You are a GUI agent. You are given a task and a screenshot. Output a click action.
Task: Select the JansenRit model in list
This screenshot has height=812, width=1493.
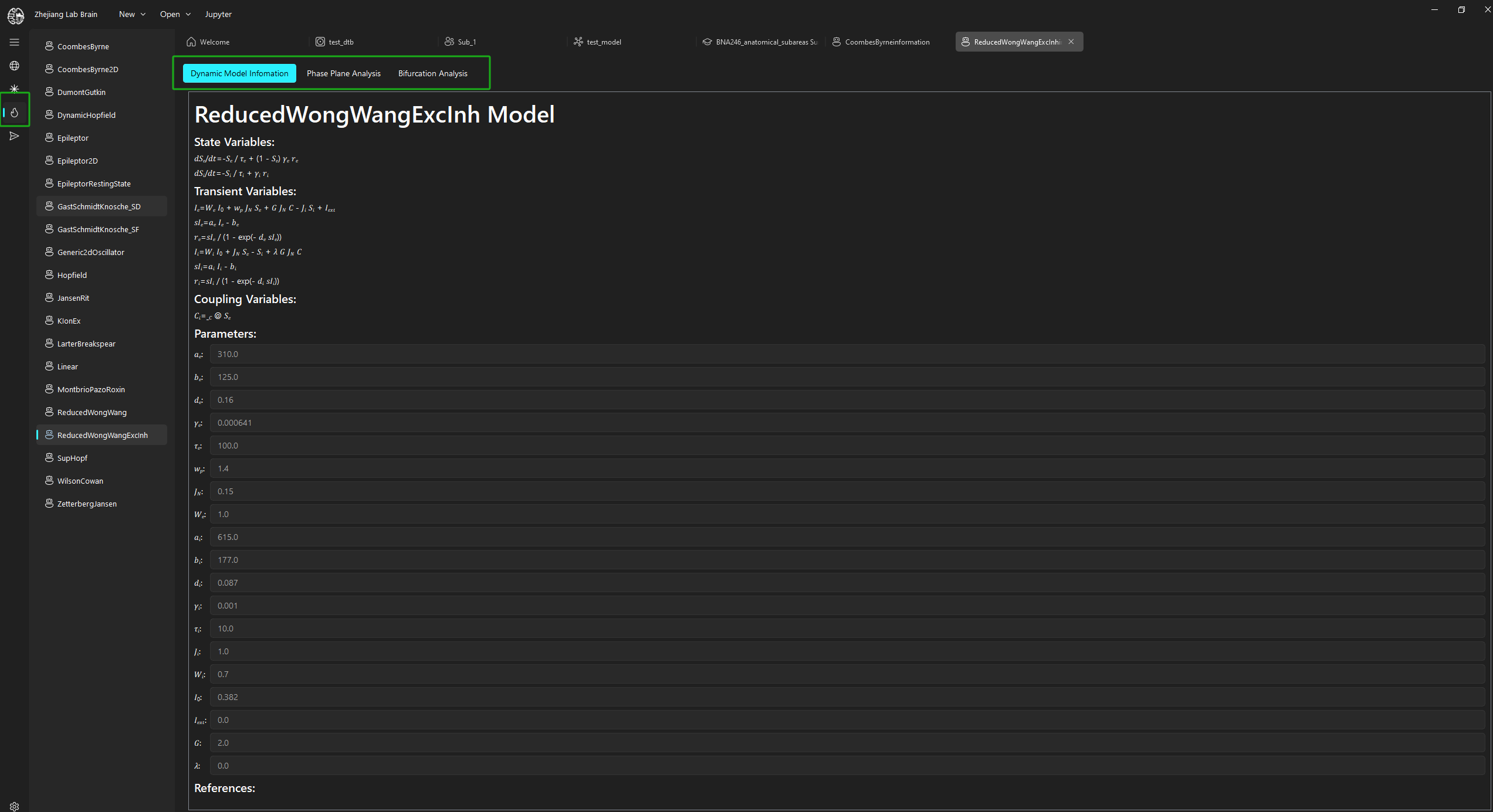73,298
